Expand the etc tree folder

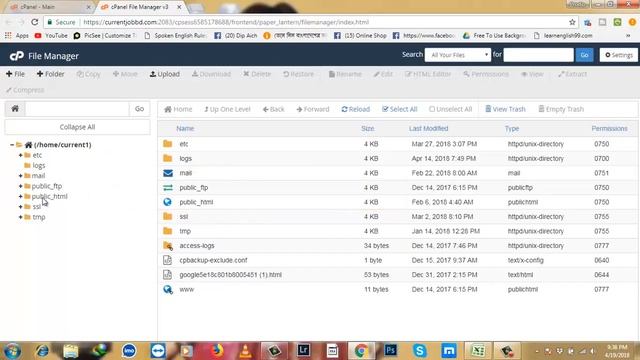pos(20,155)
